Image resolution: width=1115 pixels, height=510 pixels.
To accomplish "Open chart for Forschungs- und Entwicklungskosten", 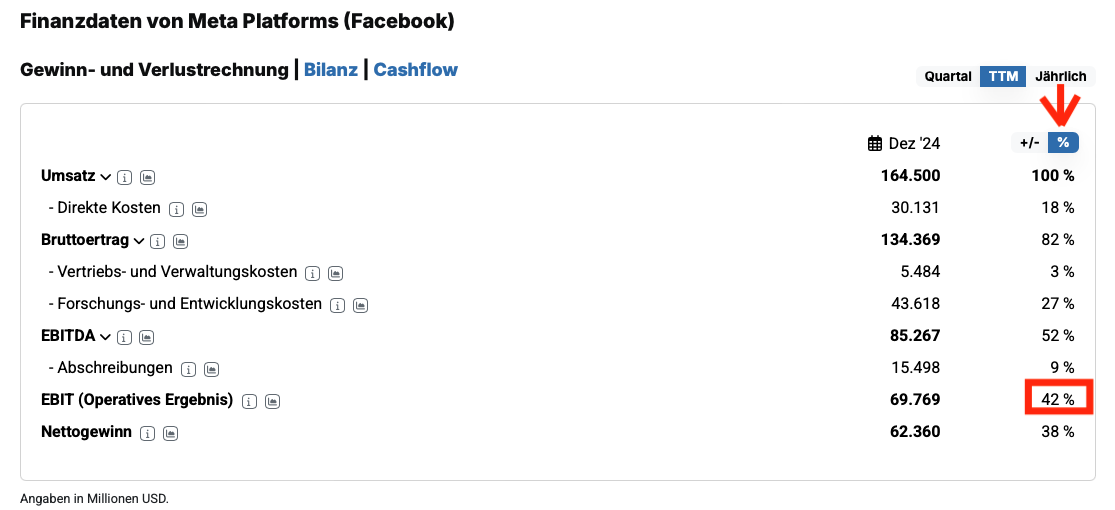I will coord(361,305).
